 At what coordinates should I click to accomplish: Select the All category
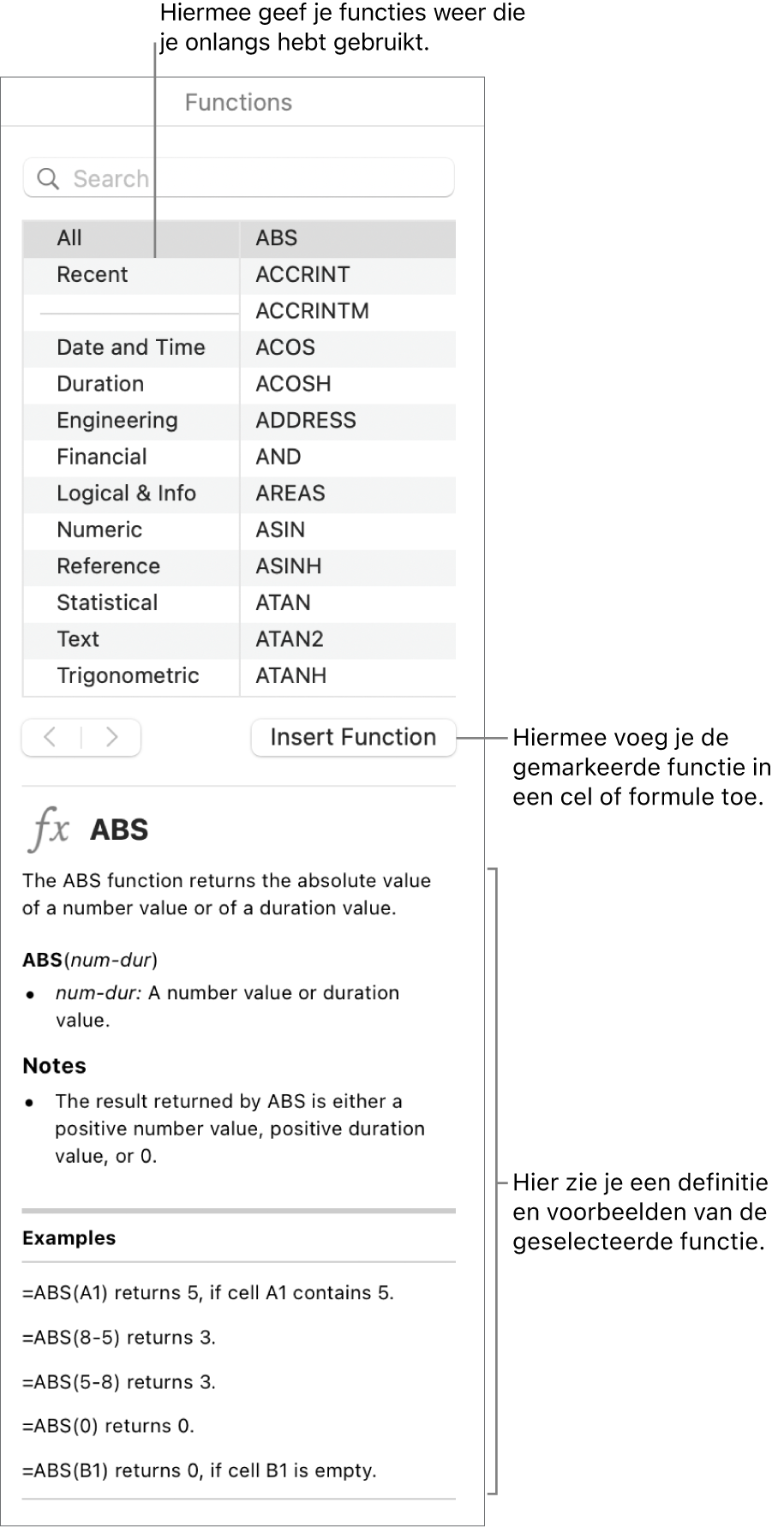tap(69, 238)
